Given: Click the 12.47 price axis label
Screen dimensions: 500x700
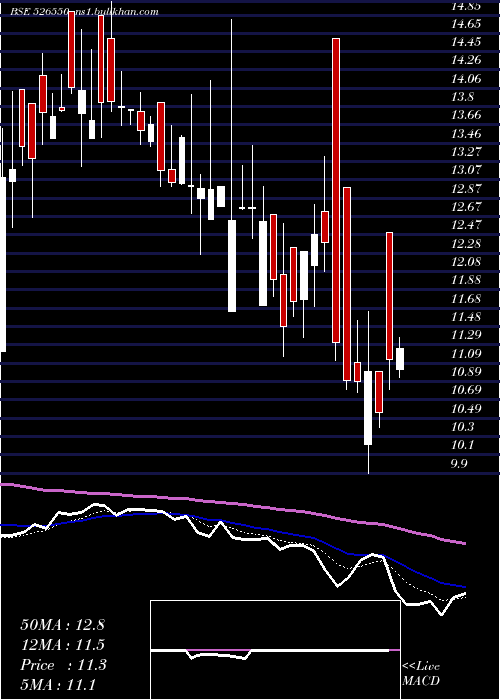Looking at the screenshot, I should pyautogui.click(x=466, y=225).
